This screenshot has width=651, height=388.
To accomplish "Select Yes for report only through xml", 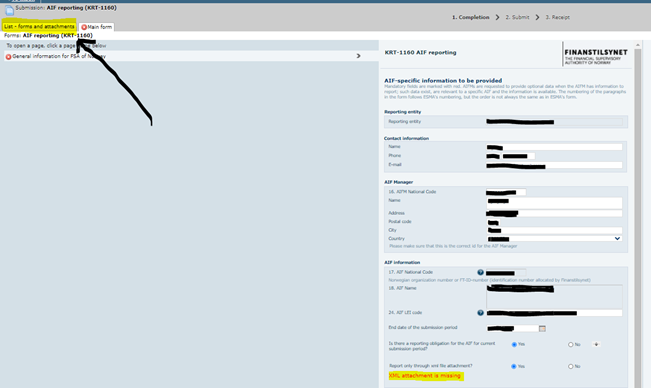I will tap(514, 366).
